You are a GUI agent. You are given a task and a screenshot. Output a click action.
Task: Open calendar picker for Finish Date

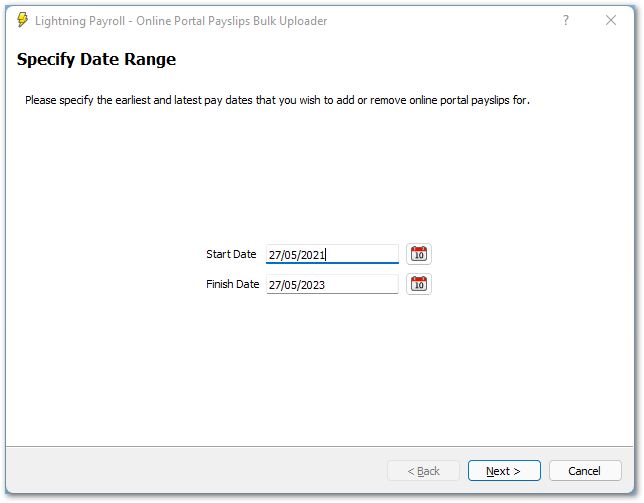(419, 284)
